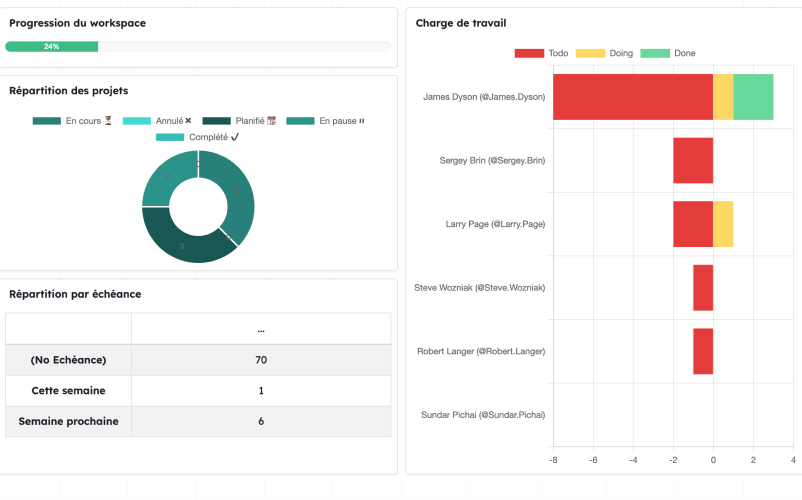Click the workspace progress bar at 24%
Screen dimensions: 802x500
[52, 47]
